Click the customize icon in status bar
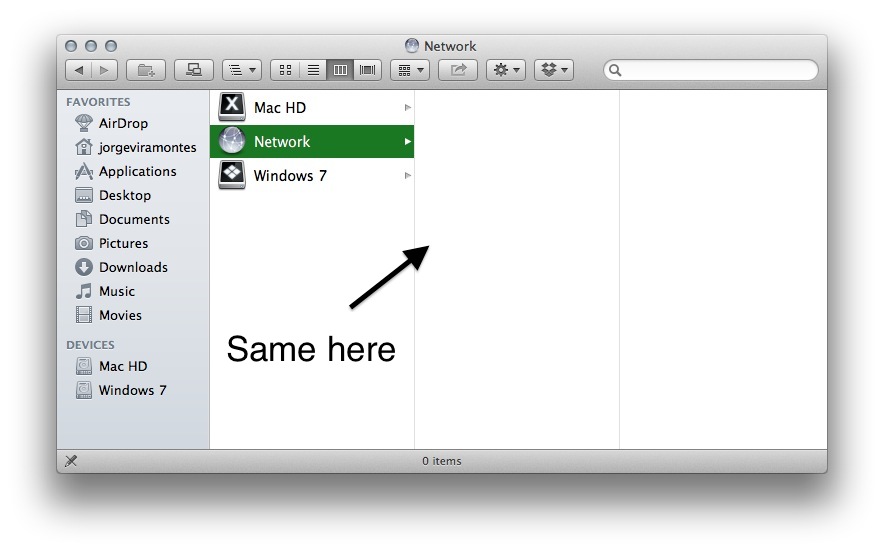This screenshot has width=884, height=552. 71,461
